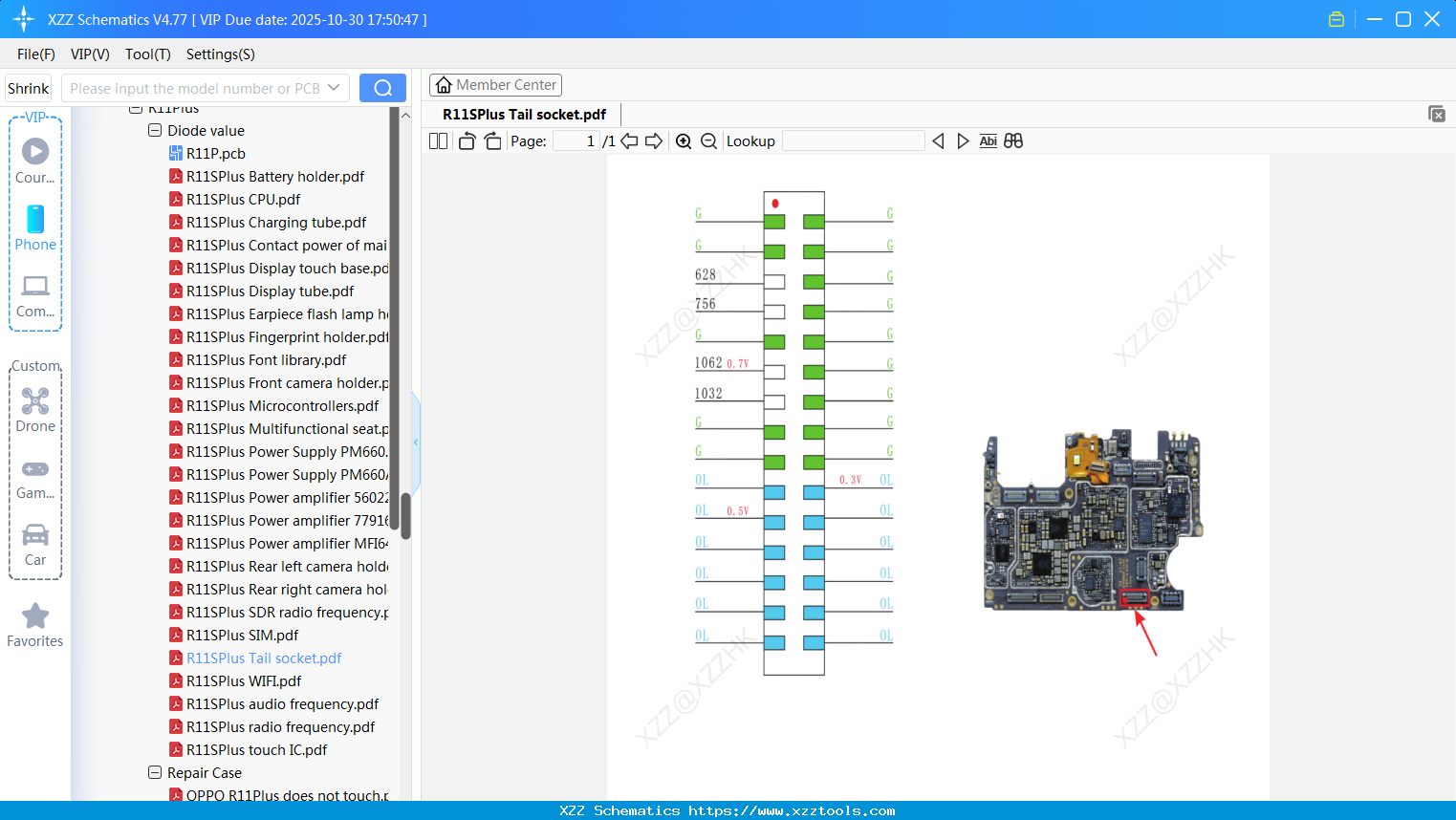Click the zoom out magnifier icon
The width and height of the screenshot is (1456, 820).
[708, 141]
